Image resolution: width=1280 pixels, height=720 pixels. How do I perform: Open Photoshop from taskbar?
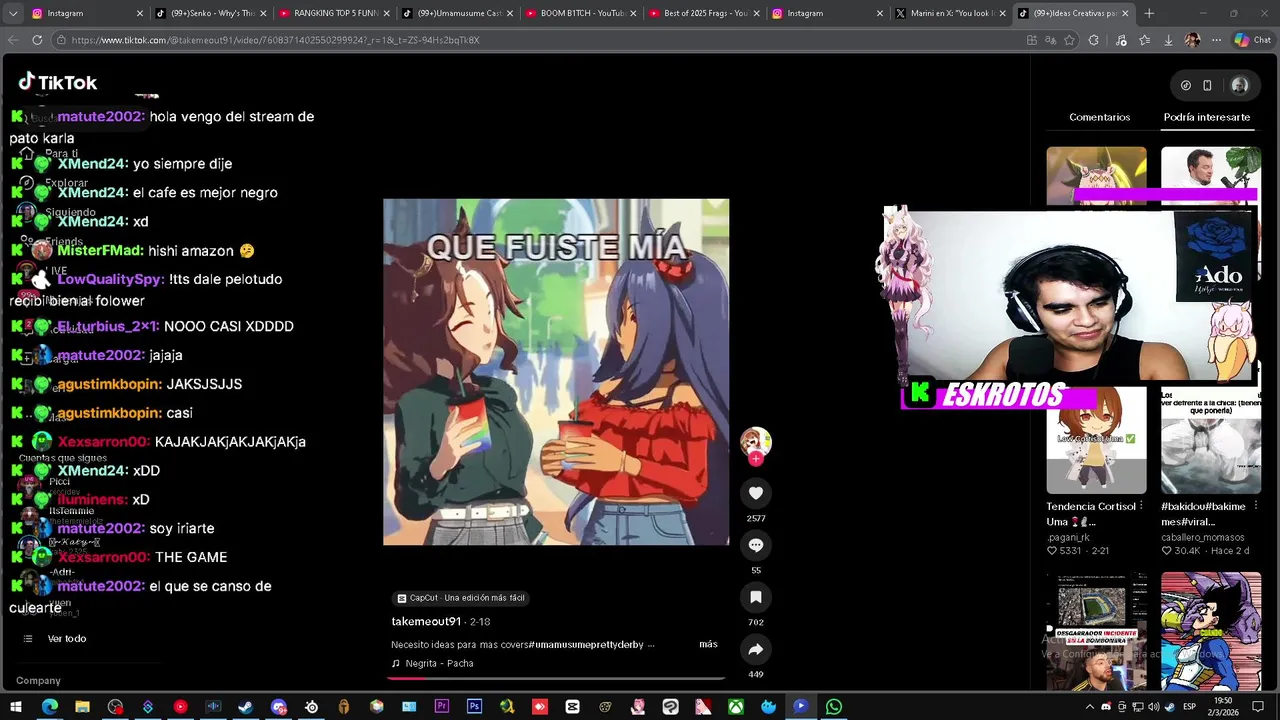click(474, 707)
